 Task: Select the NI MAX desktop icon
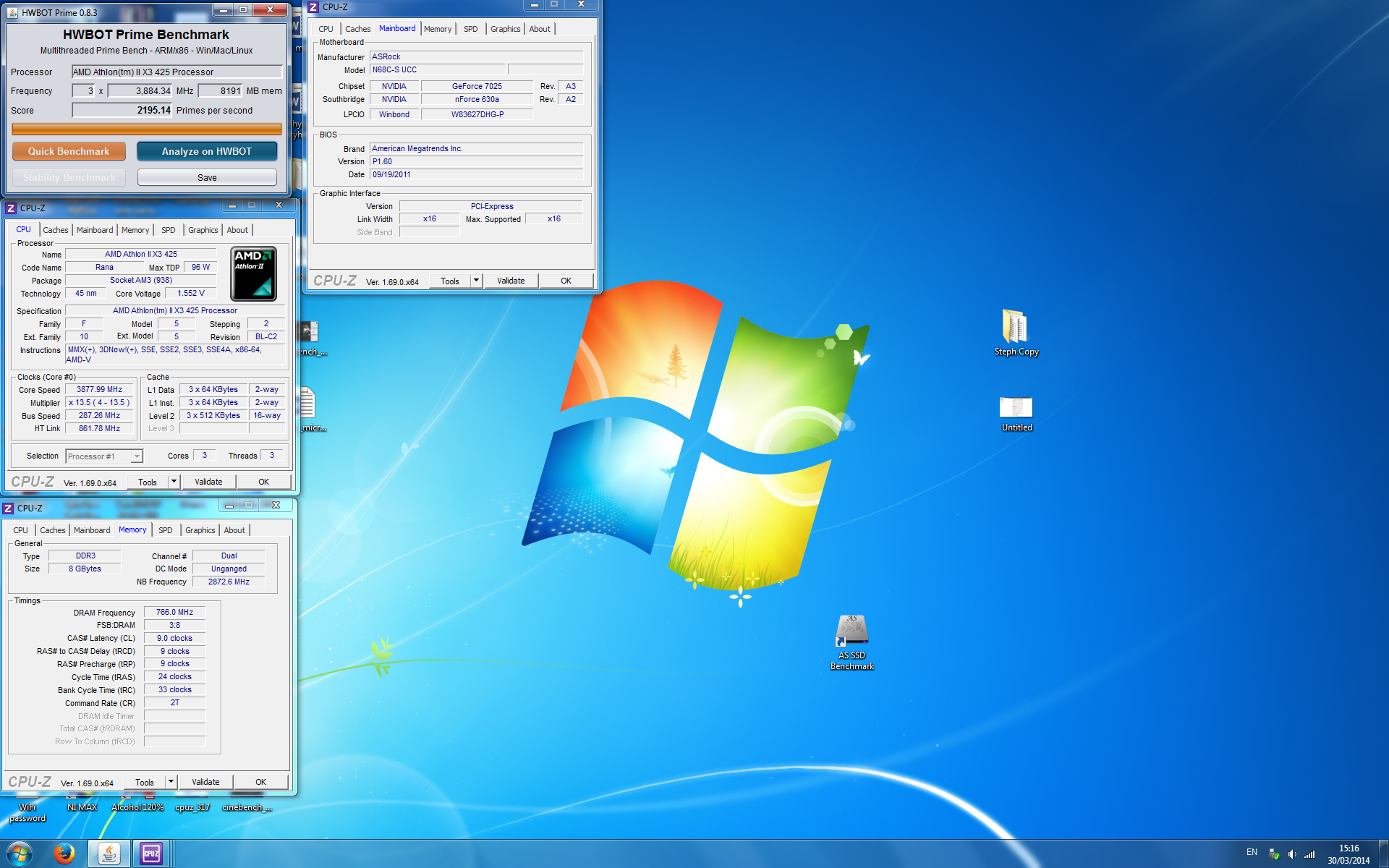pos(82,805)
